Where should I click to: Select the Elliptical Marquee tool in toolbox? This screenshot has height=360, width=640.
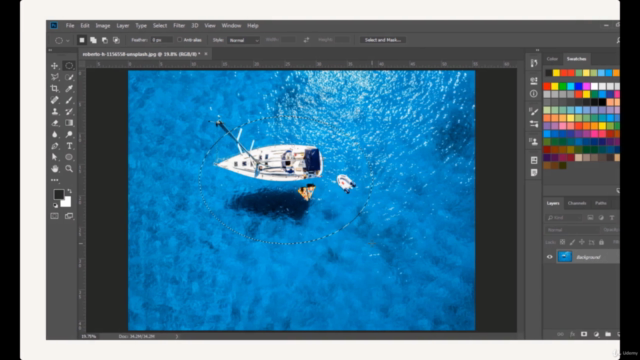point(69,66)
